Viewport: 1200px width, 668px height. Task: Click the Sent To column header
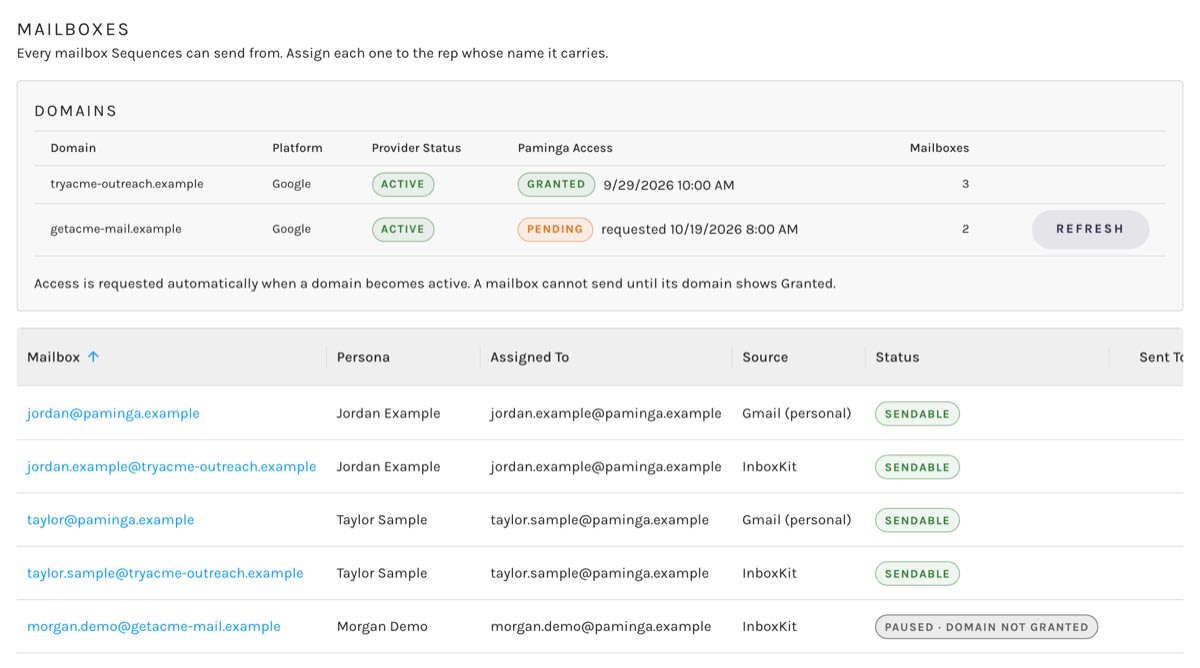click(1161, 357)
